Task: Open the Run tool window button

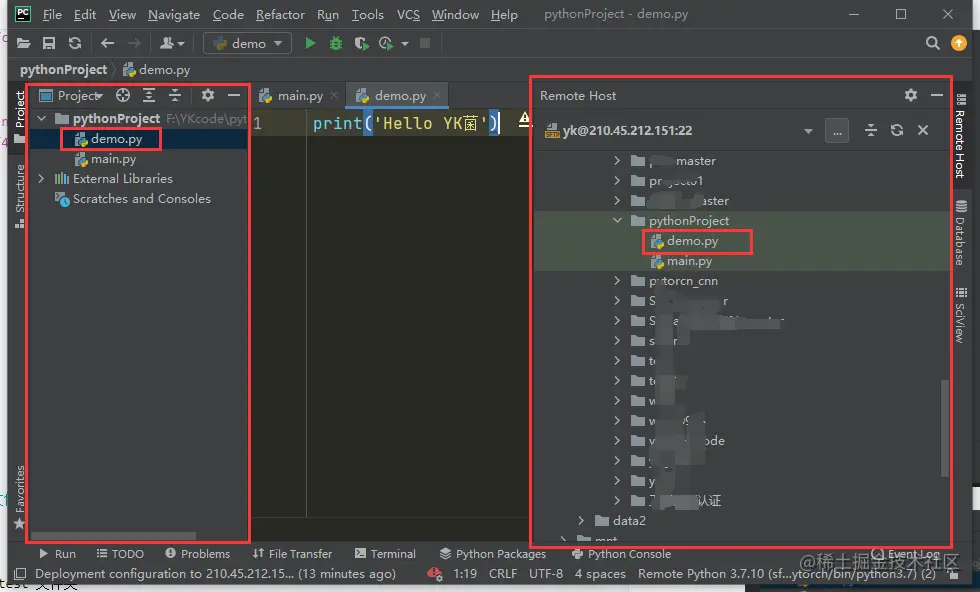Action: (x=58, y=554)
